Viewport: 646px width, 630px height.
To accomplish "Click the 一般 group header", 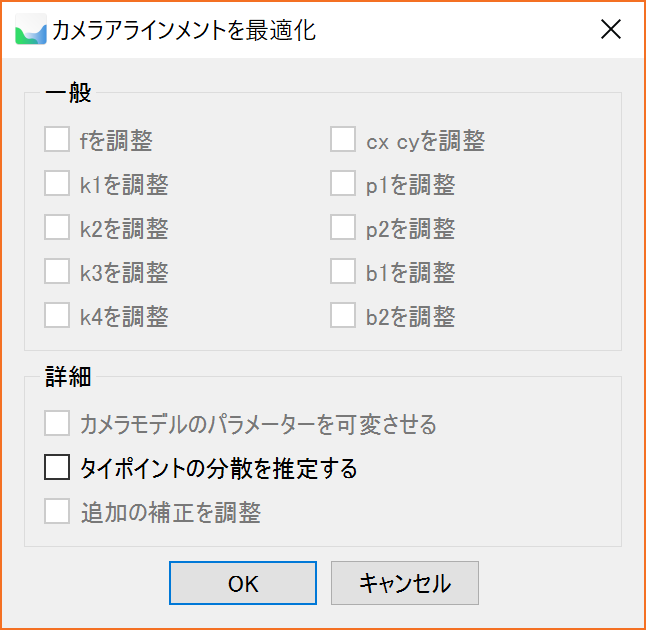I will pos(68,93).
